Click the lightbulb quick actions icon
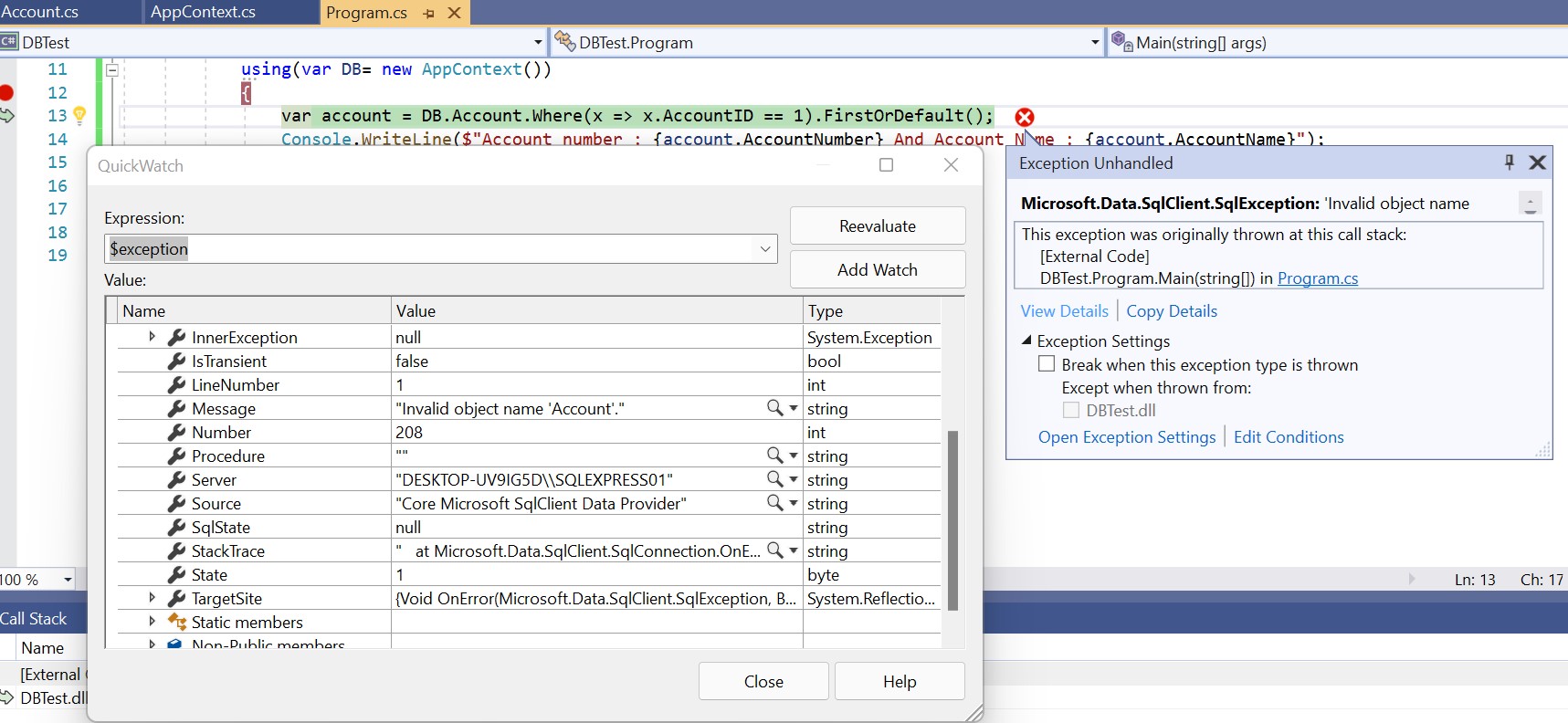This screenshot has height=723, width=1568. (x=79, y=115)
